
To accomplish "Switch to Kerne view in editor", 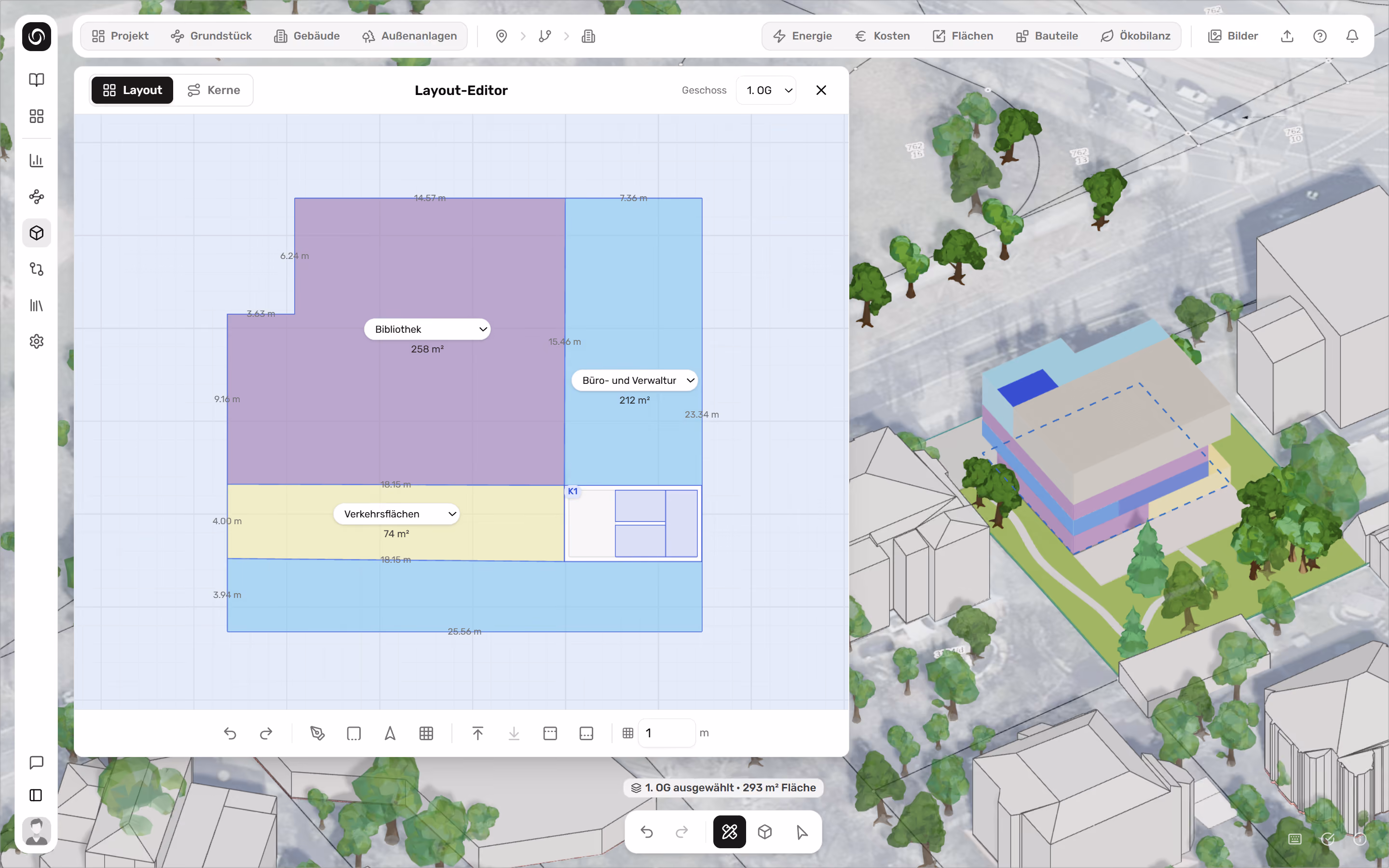I will [214, 90].
